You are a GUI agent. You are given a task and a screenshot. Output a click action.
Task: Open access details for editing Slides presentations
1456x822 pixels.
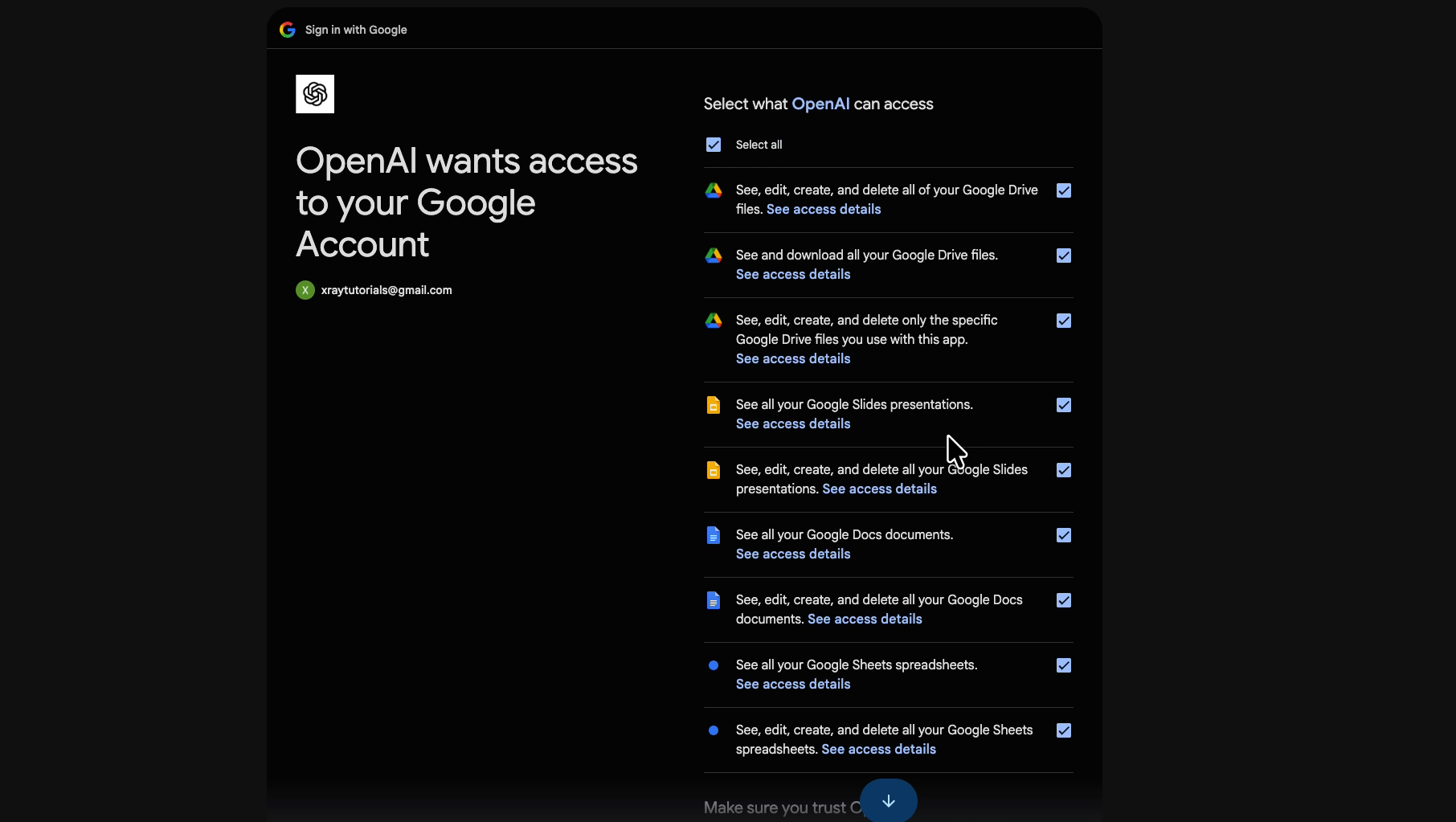pyautogui.click(x=879, y=489)
